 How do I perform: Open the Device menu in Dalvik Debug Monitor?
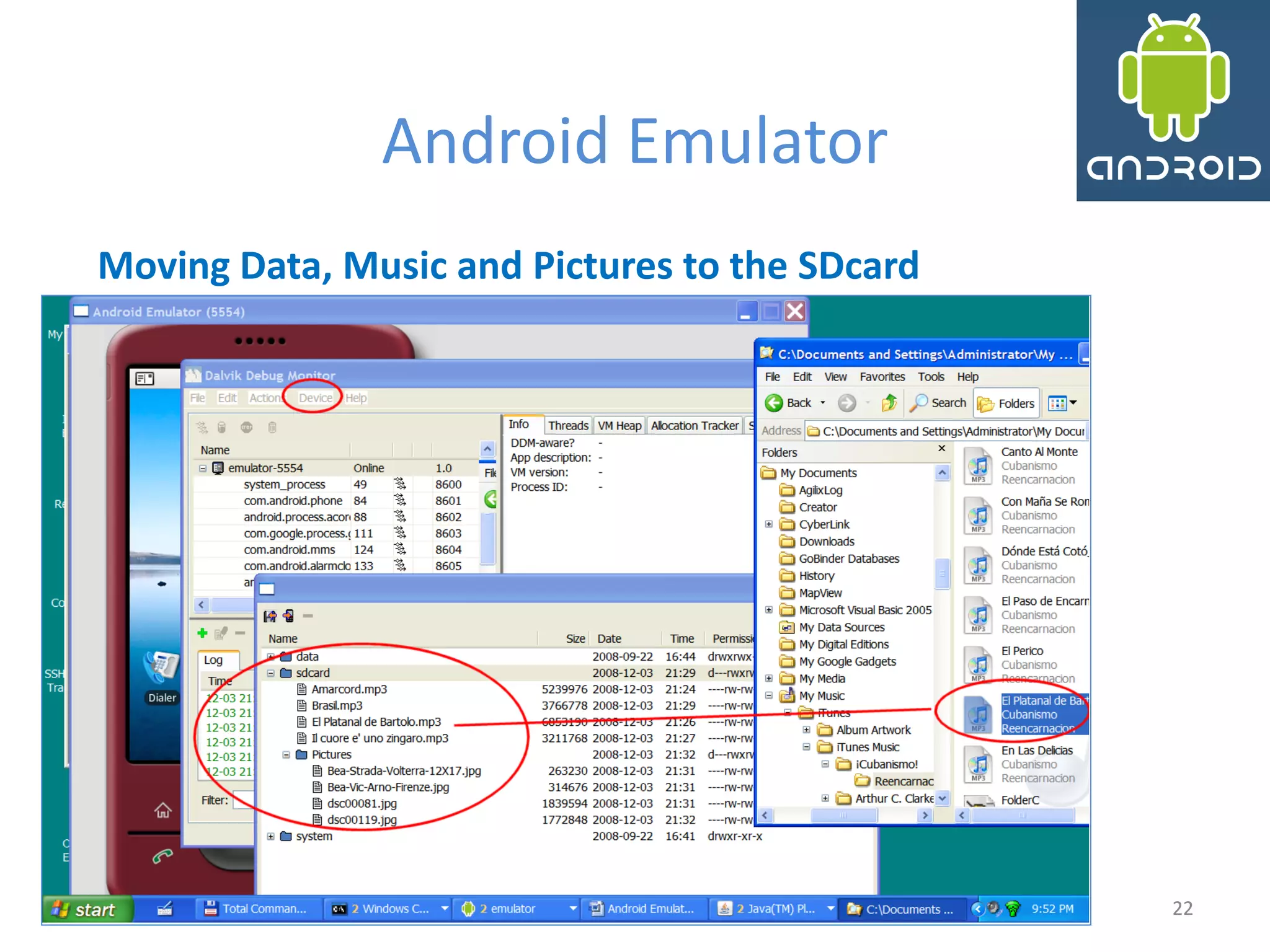click(315, 398)
